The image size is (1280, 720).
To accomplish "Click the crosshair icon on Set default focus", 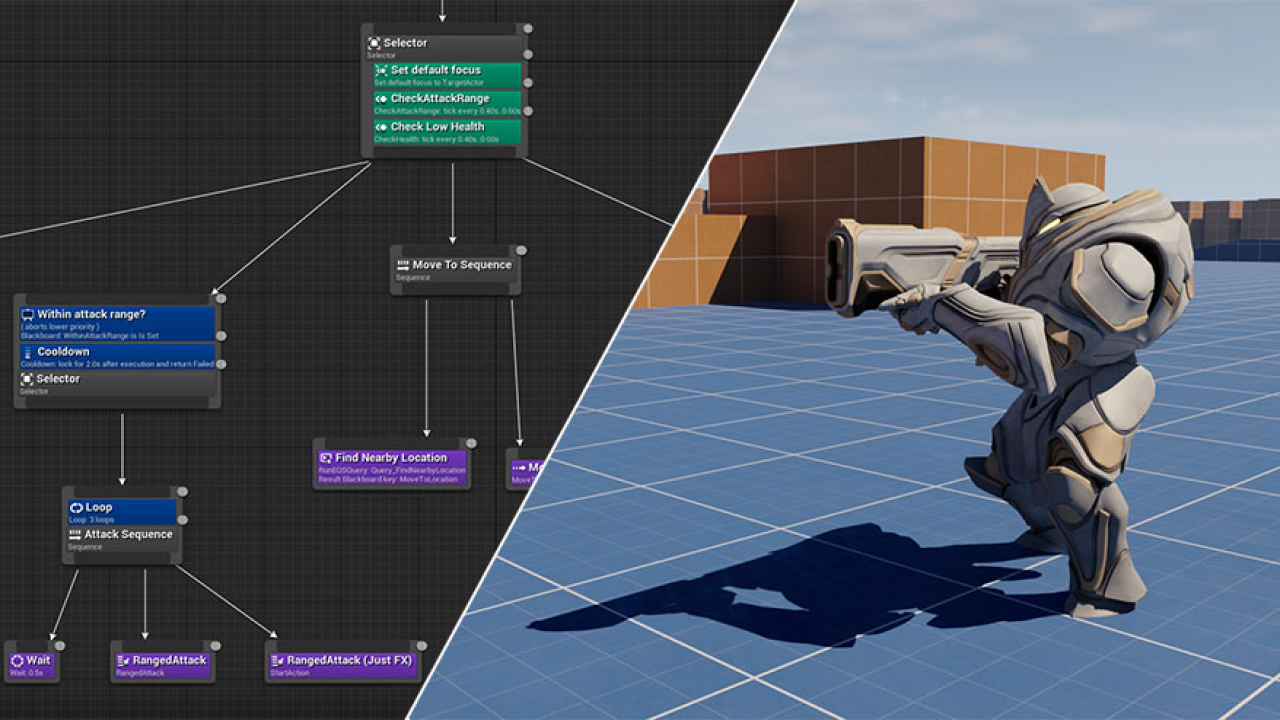I will click(x=382, y=71).
